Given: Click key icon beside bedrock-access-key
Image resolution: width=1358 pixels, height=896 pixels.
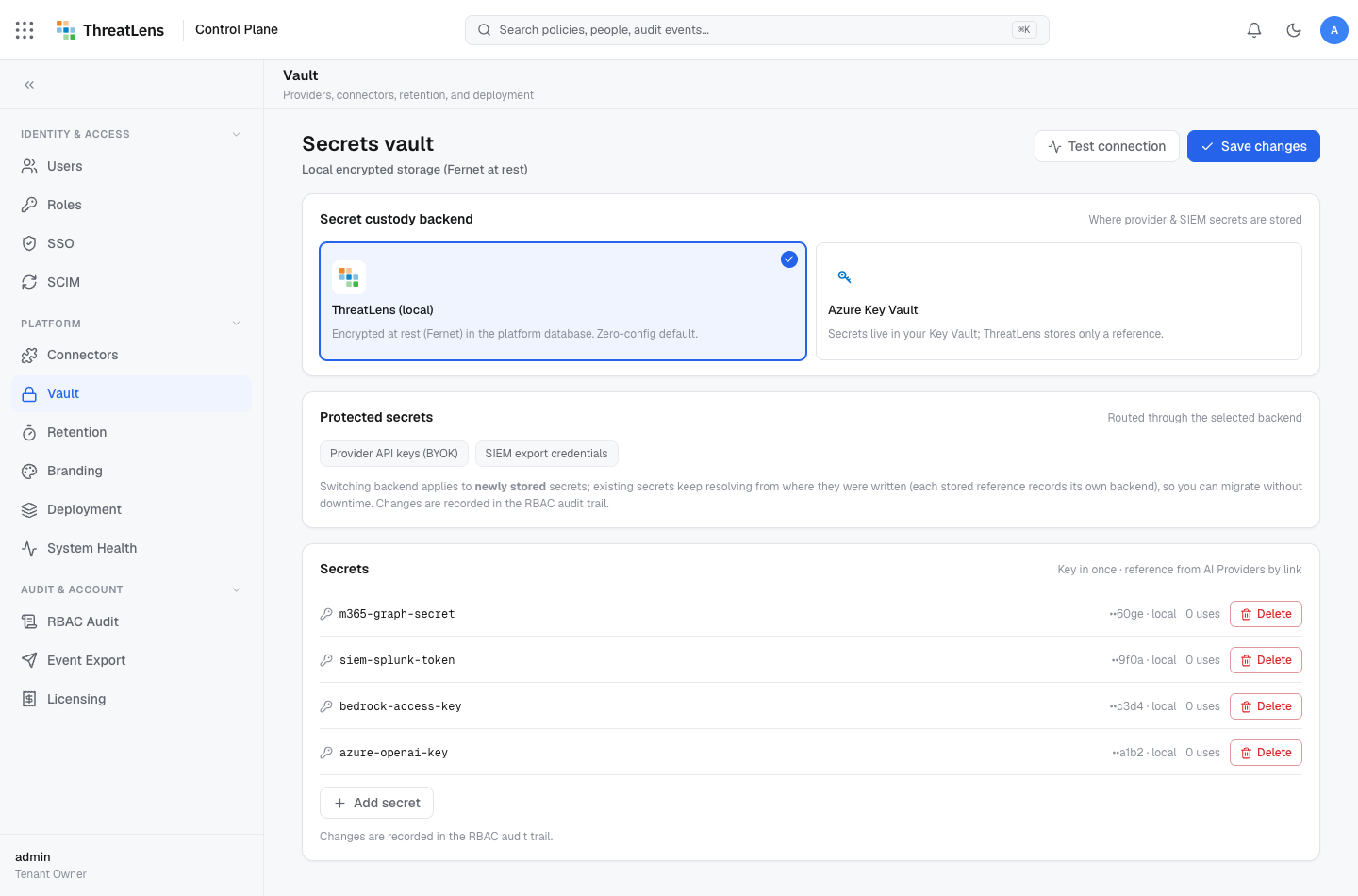Looking at the screenshot, I should tap(326, 706).
